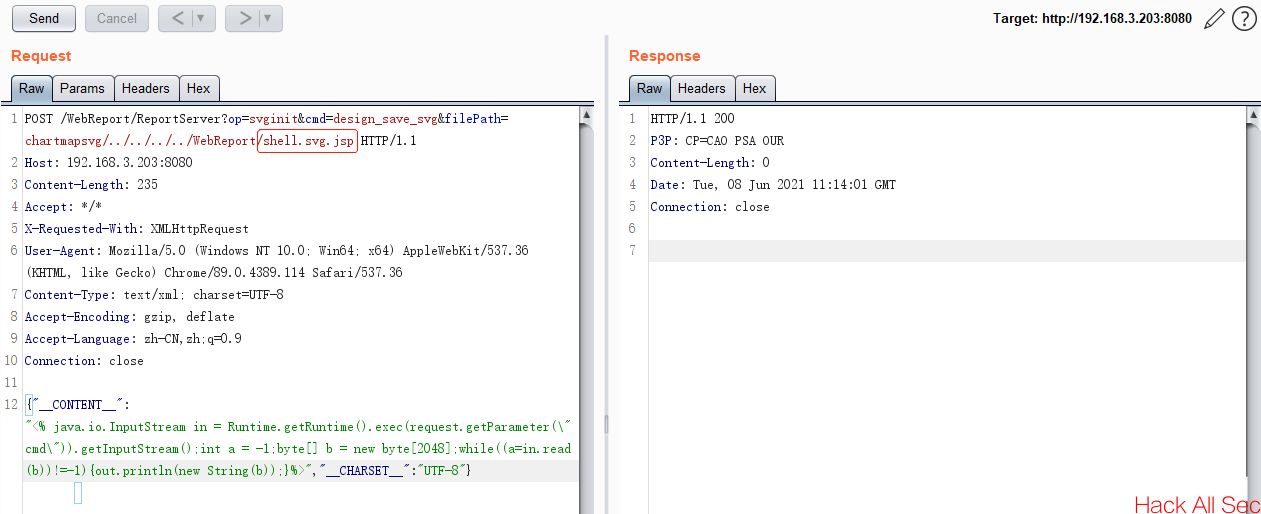
Task: Click the Request panel heading
Action: [x=41, y=56]
